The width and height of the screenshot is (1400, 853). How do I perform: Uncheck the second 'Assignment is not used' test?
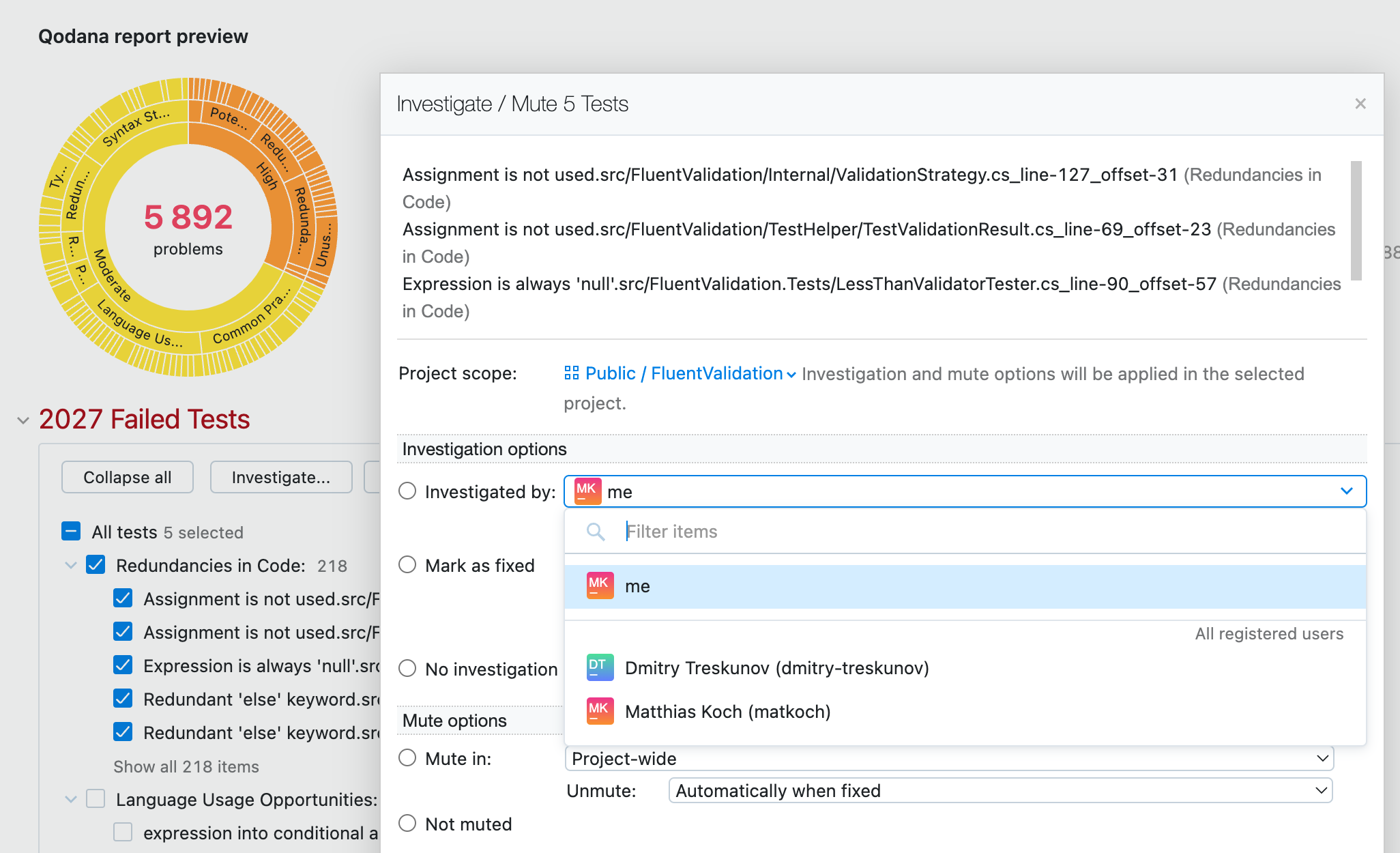click(123, 632)
